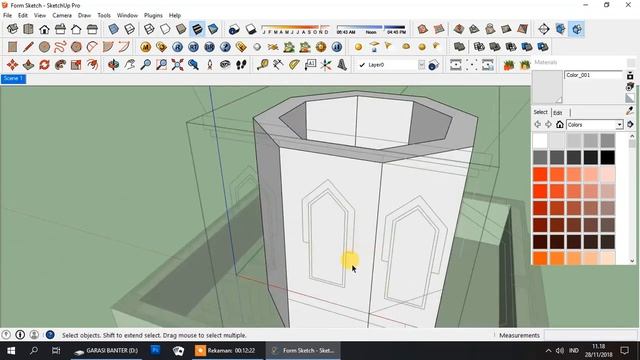Screen dimensions: 640x360
Task: Open Layer Manager button beside Layer0
Action: [434, 65]
